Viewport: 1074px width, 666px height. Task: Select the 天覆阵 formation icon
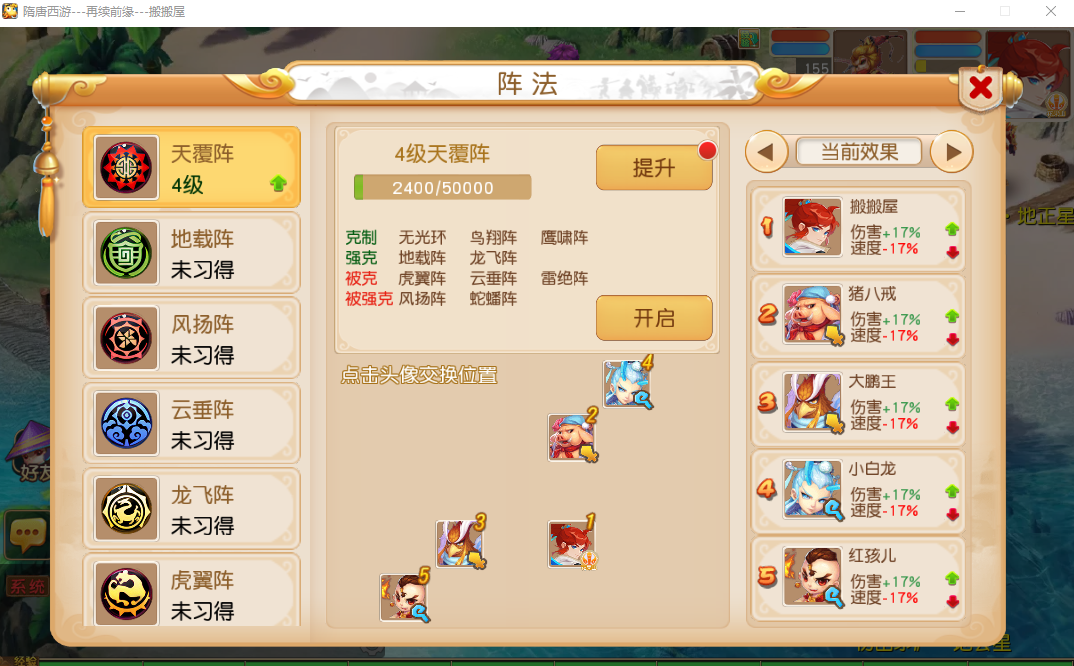[126, 167]
